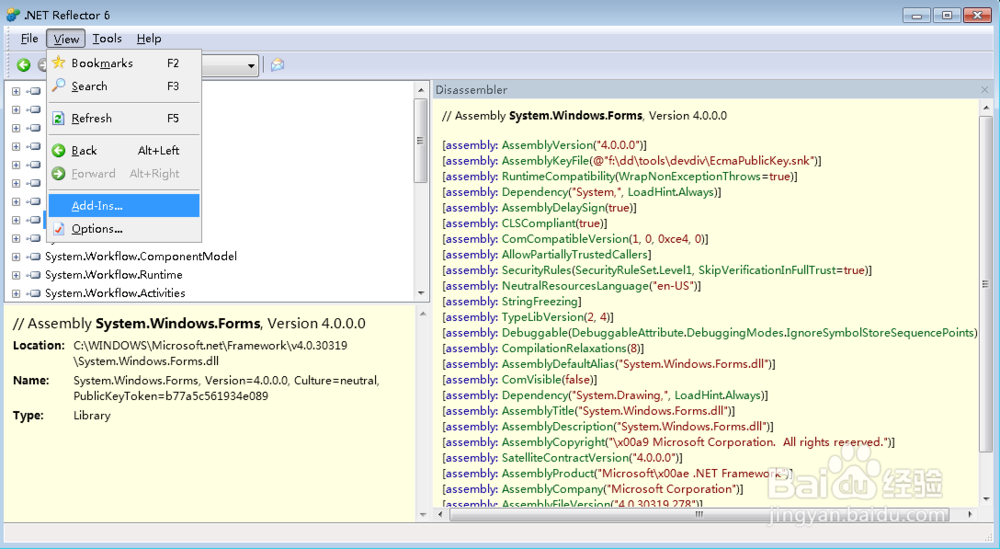This screenshot has height=549, width=1000.
Task: Choose Bookmarks from the View menu
Action: [124, 63]
